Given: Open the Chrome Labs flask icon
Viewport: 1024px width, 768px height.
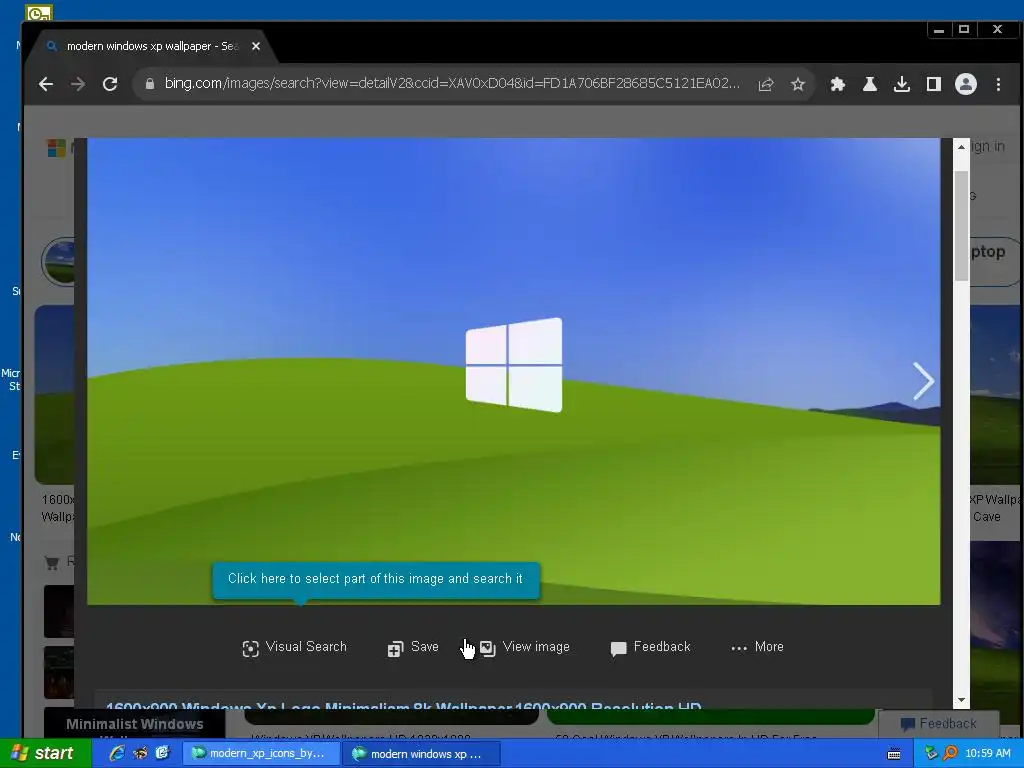Looking at the screenshot, I should [x=870, y=84].
